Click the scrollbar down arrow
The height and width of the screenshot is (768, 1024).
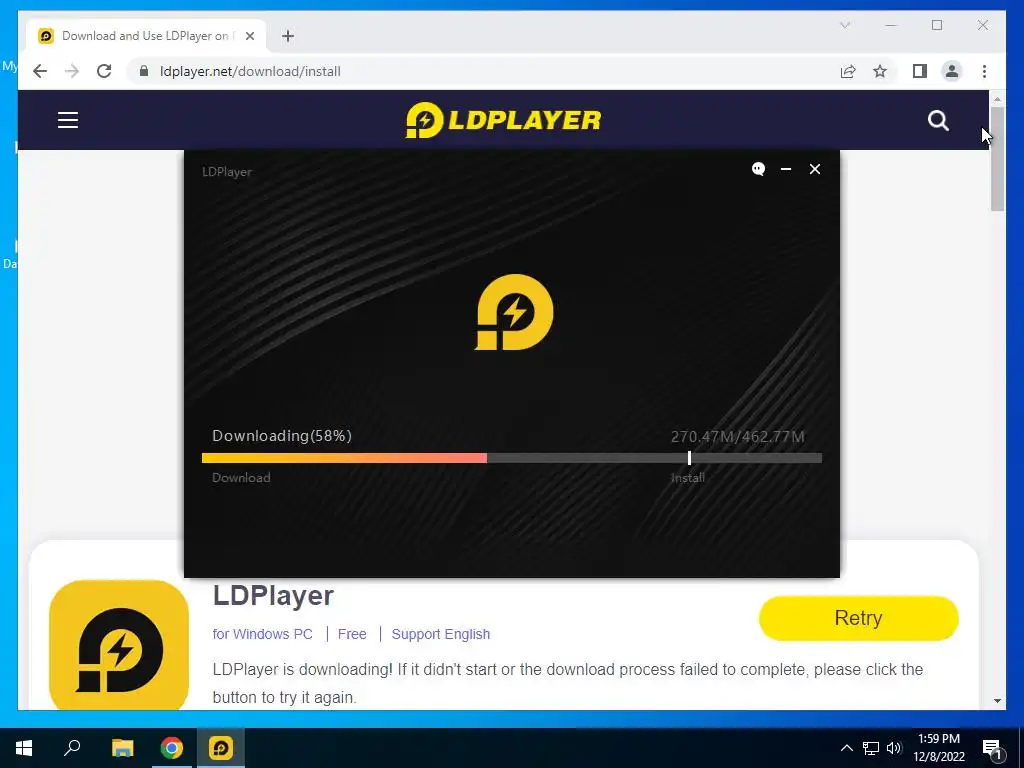pyautogui.click(x=997, y=701)
